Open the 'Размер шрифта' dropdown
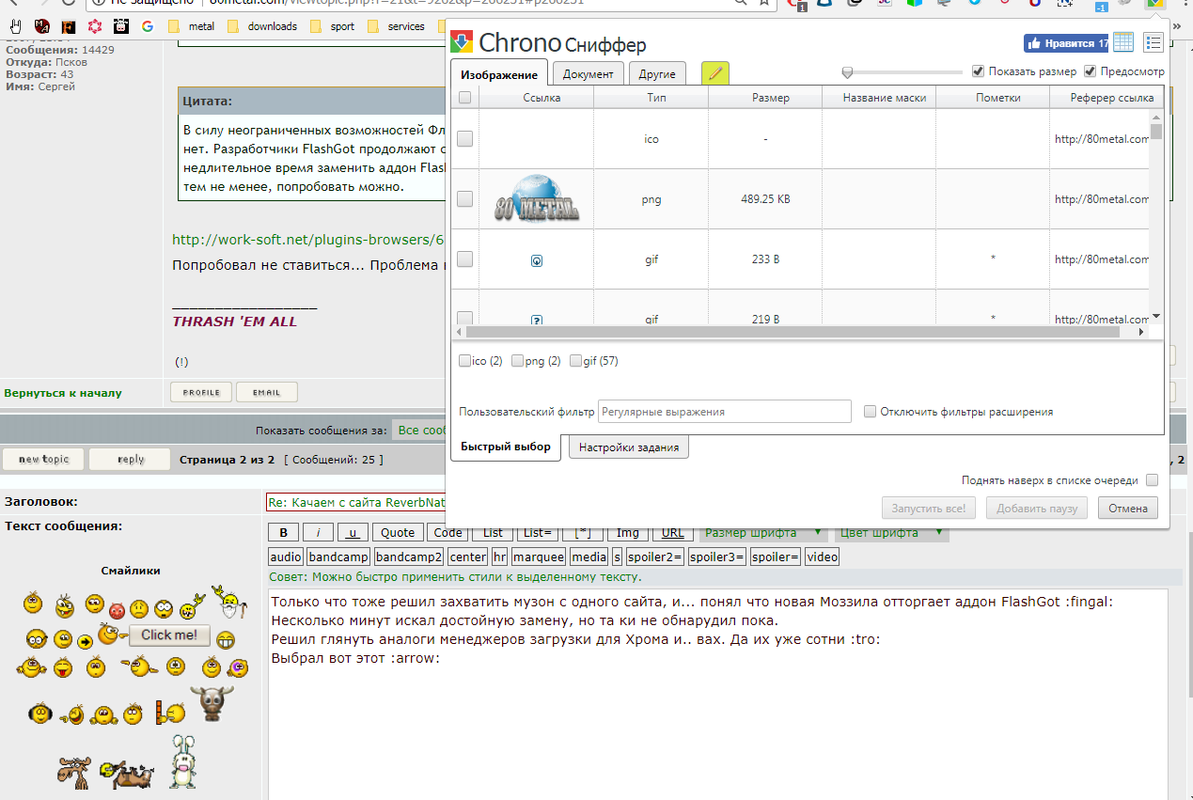The height and width of the screenshot is (800, 1193). [762, 533]
